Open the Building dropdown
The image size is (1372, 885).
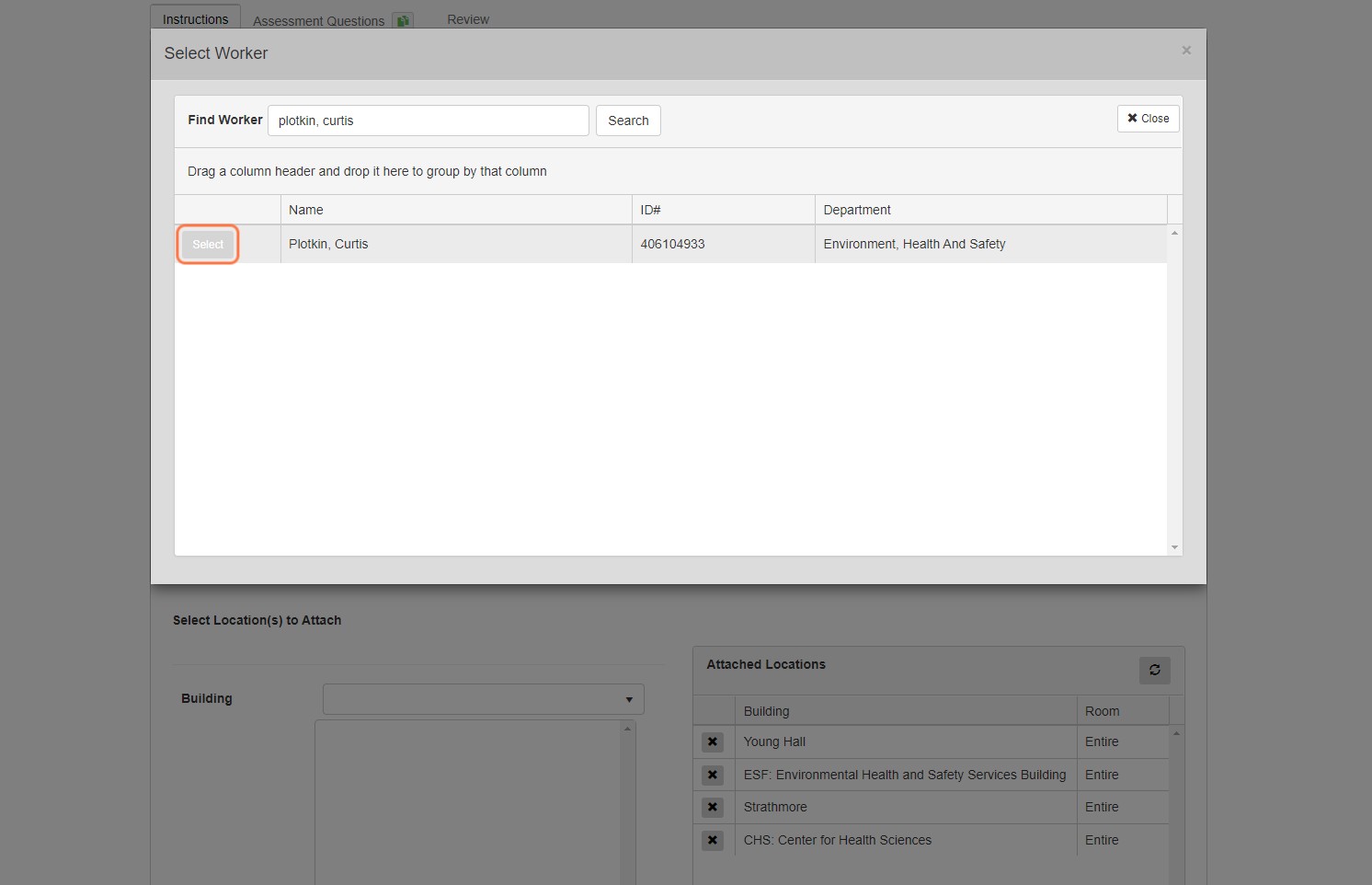[484, 699]
